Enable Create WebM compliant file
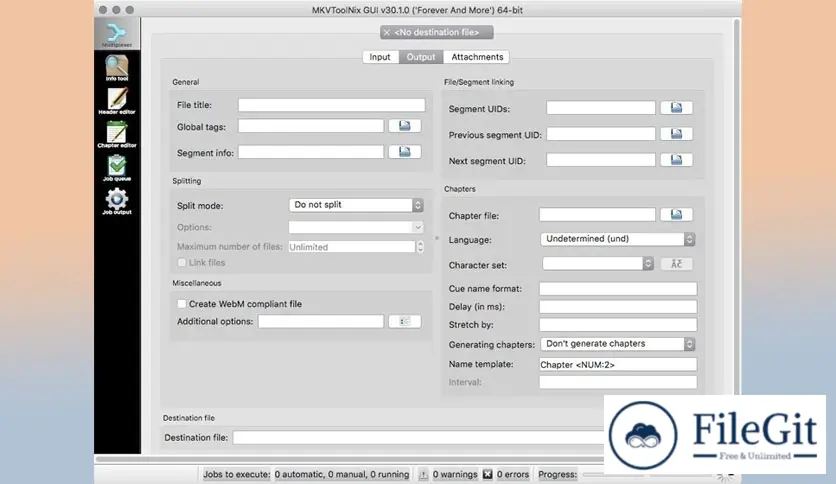Viewport: 836px width, 484px height. coord(182,304)
